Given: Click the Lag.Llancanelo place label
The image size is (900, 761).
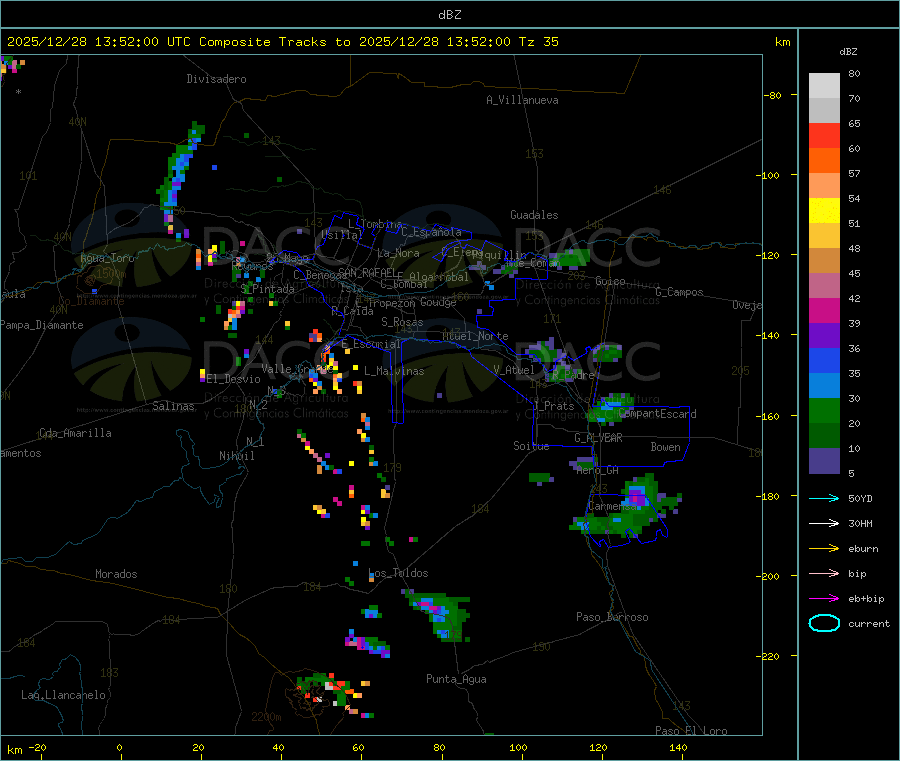Looking at the screenshot, I should coord(63,695).
